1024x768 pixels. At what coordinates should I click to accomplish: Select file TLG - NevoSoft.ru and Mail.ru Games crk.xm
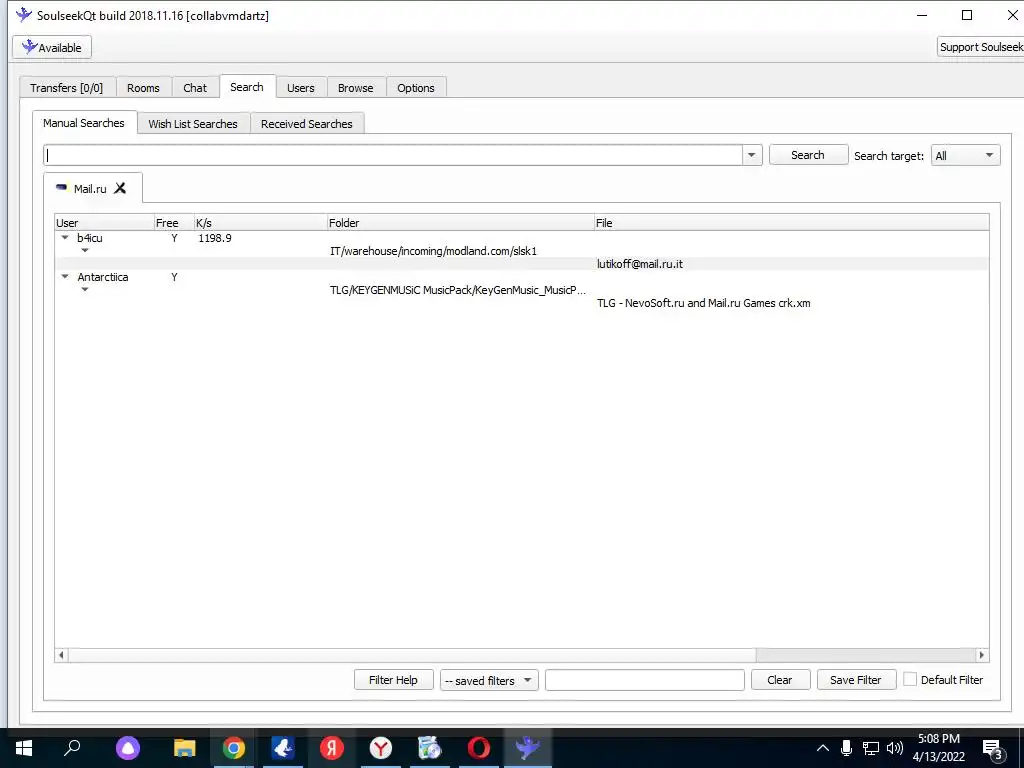[x=703, y=303]
